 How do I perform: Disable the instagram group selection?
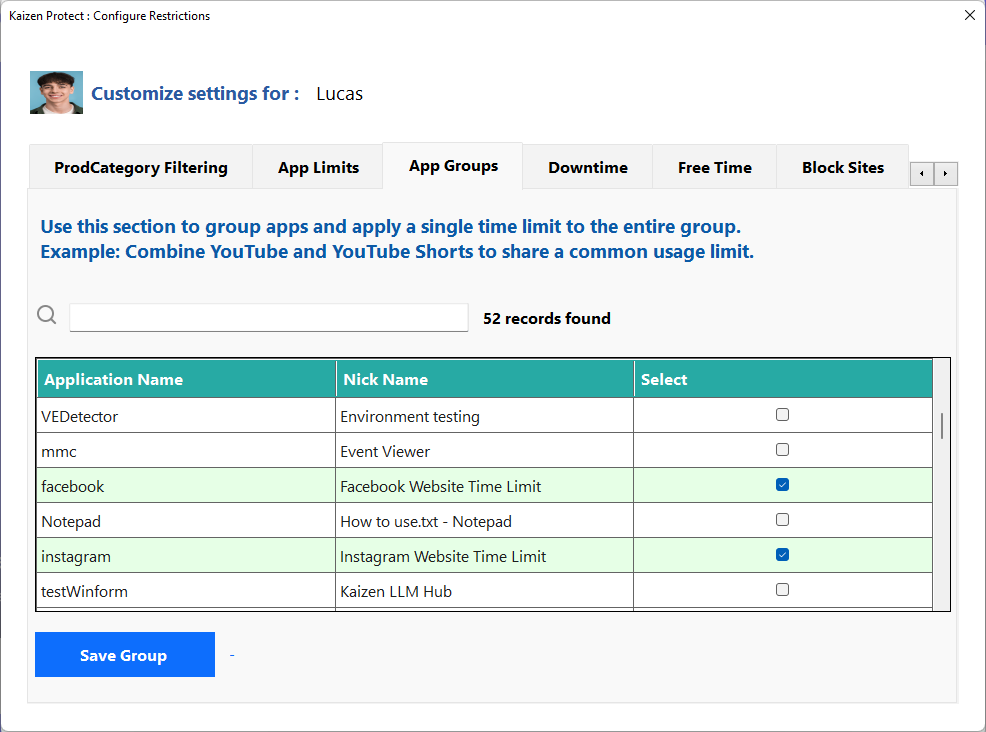(x=782, y=554)
